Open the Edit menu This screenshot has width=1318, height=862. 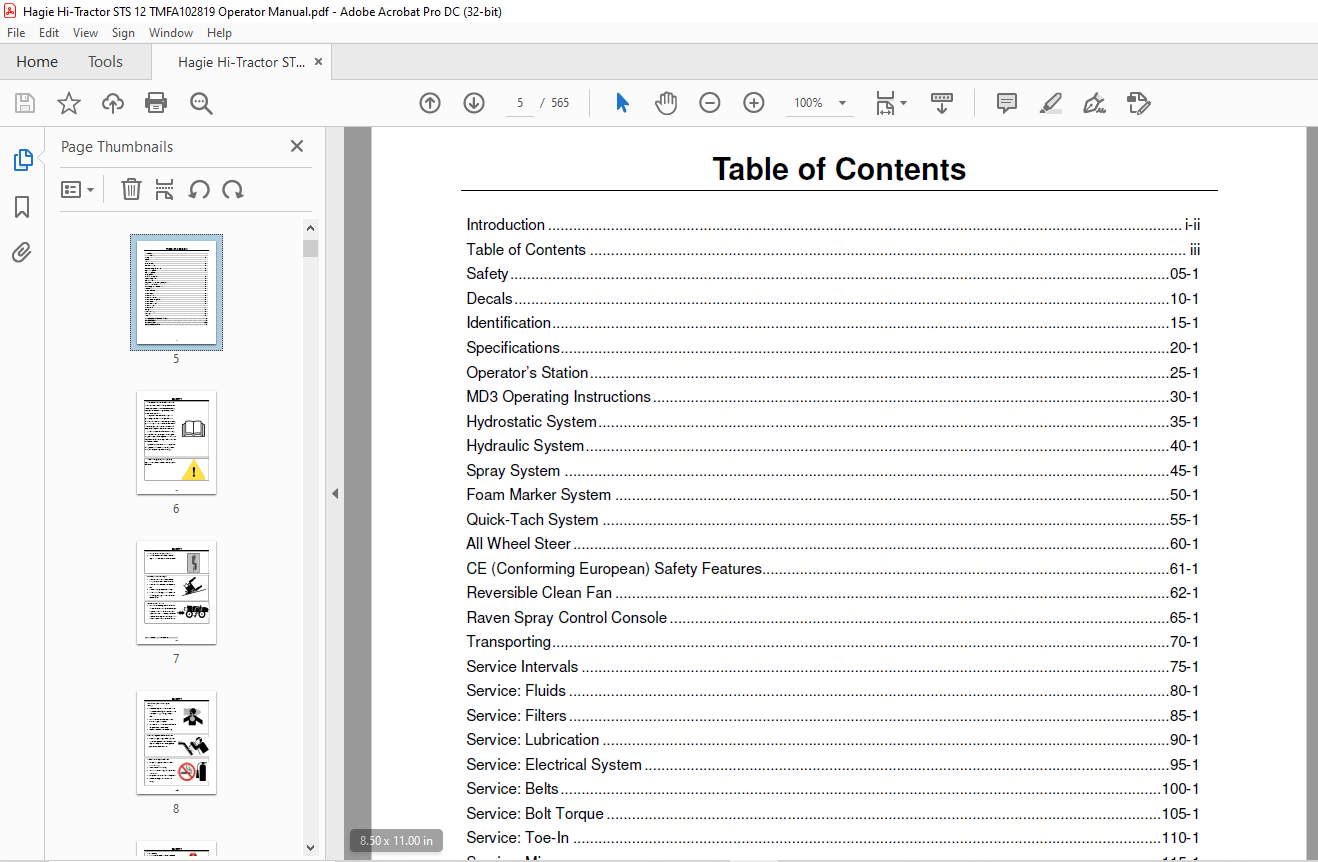pyautogui.click(x=49, y=33)
